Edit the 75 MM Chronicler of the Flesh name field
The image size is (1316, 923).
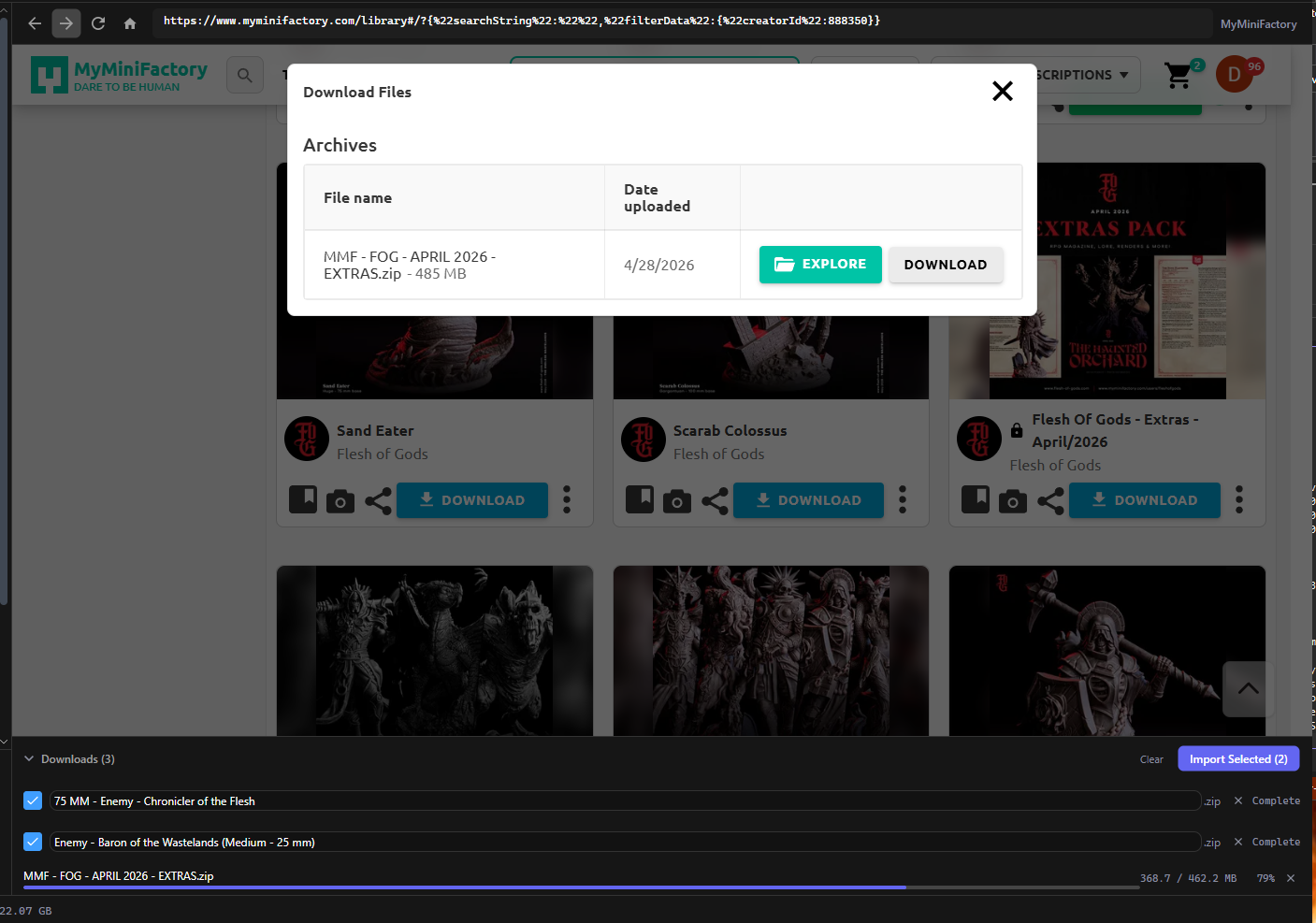click(625, 800)
